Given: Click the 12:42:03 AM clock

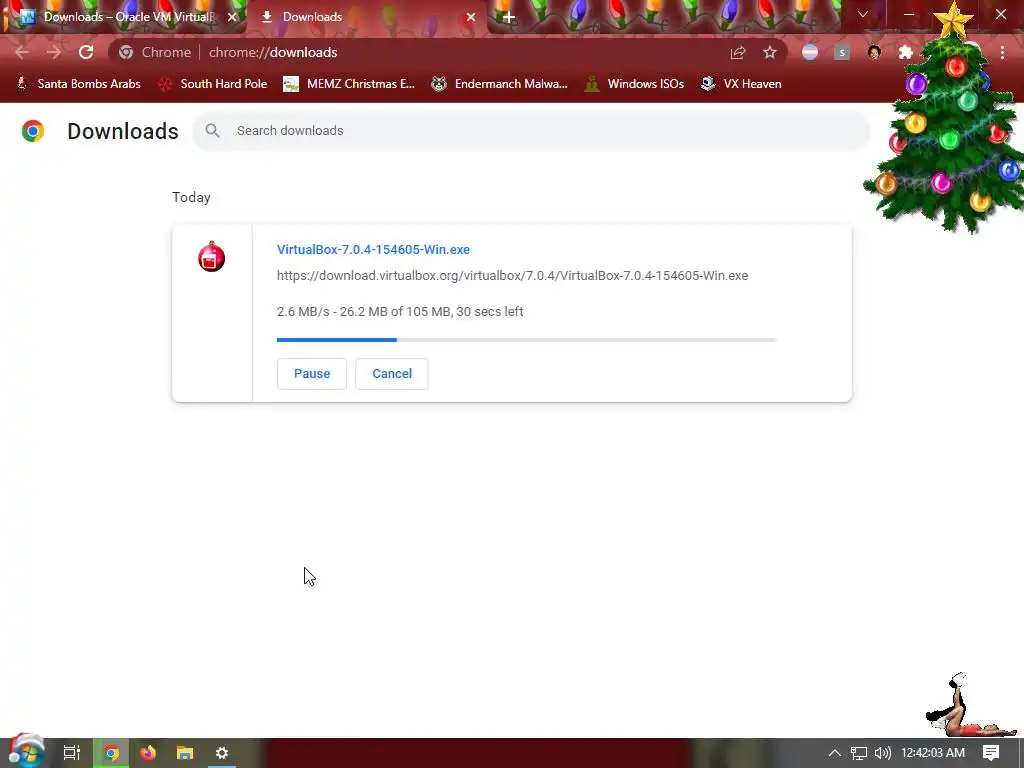Looking at the screenshot, I should [x=933, y=753].
